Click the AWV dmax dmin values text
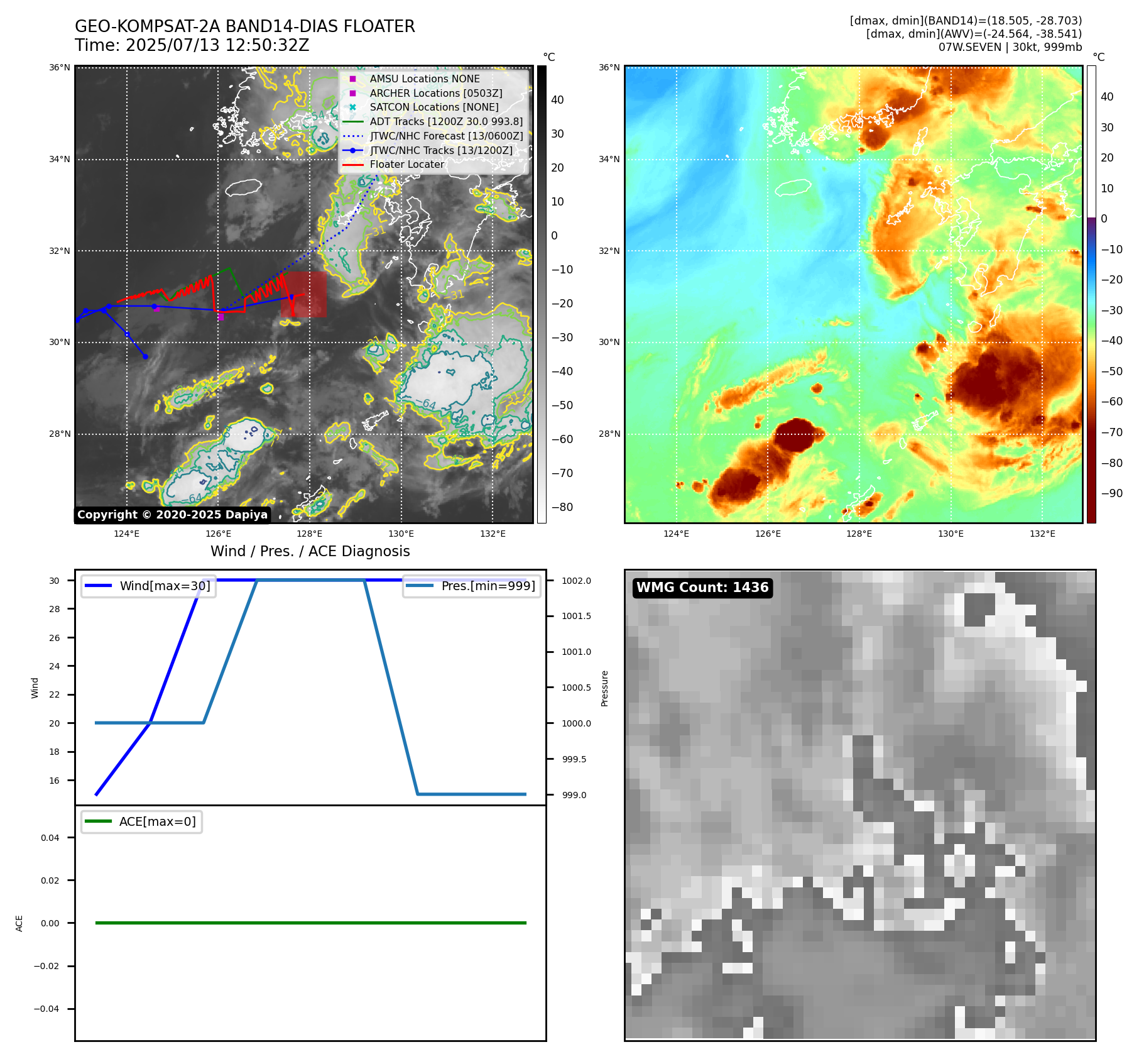This screenshot has height=1064, width=1139. 974,34
